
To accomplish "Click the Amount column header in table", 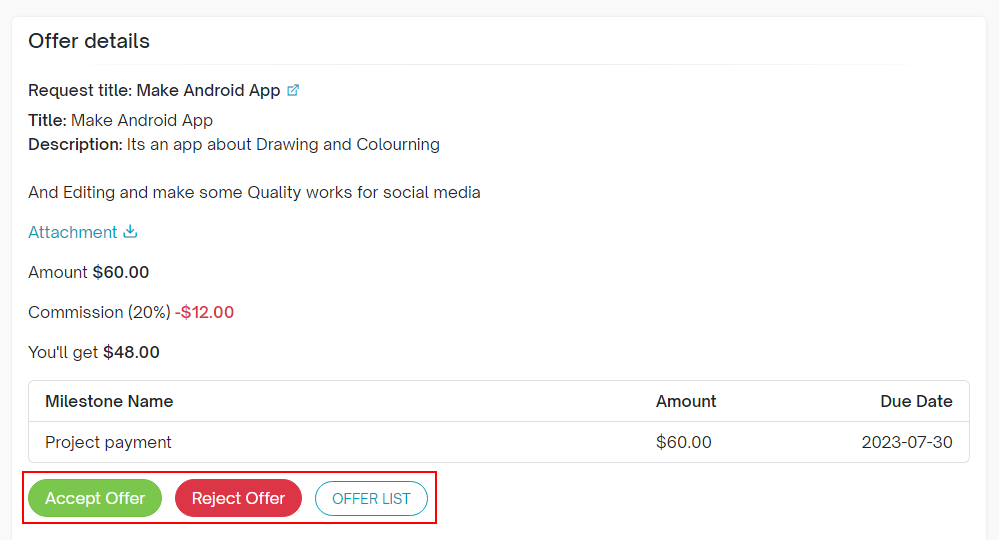I will tap(686, 401).
